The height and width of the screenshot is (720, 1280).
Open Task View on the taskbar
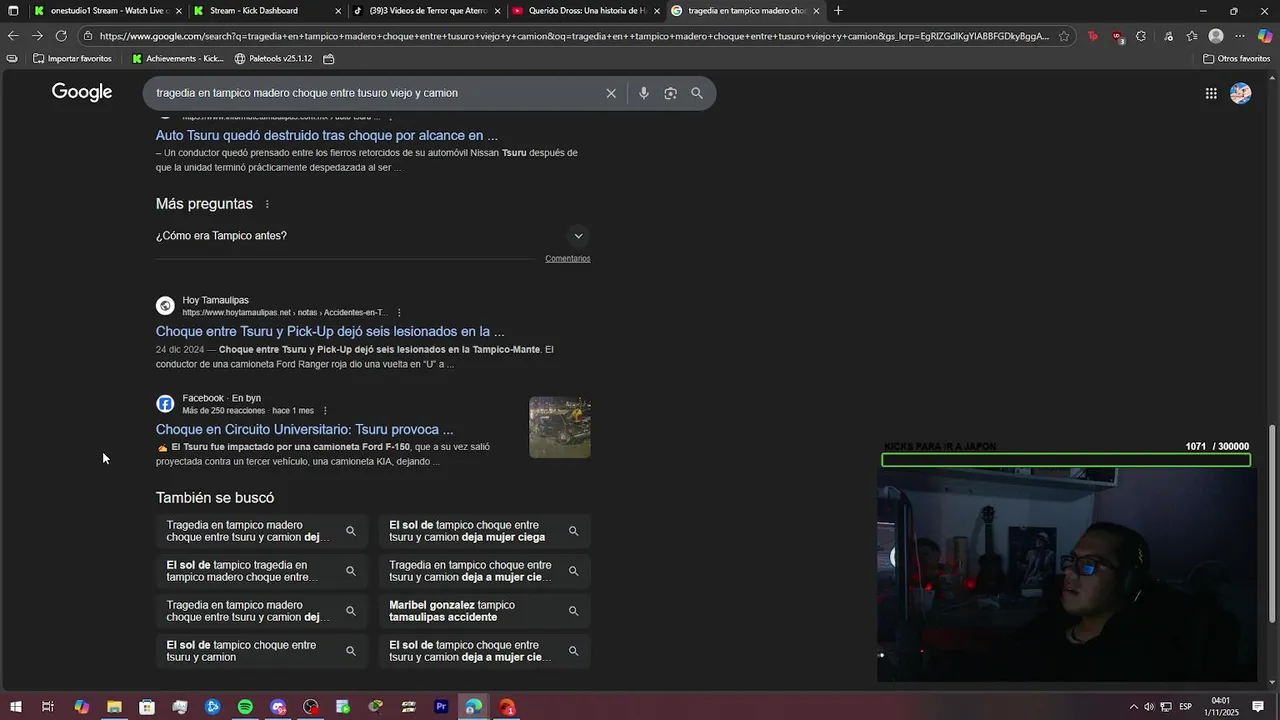(x=48, y=707)
